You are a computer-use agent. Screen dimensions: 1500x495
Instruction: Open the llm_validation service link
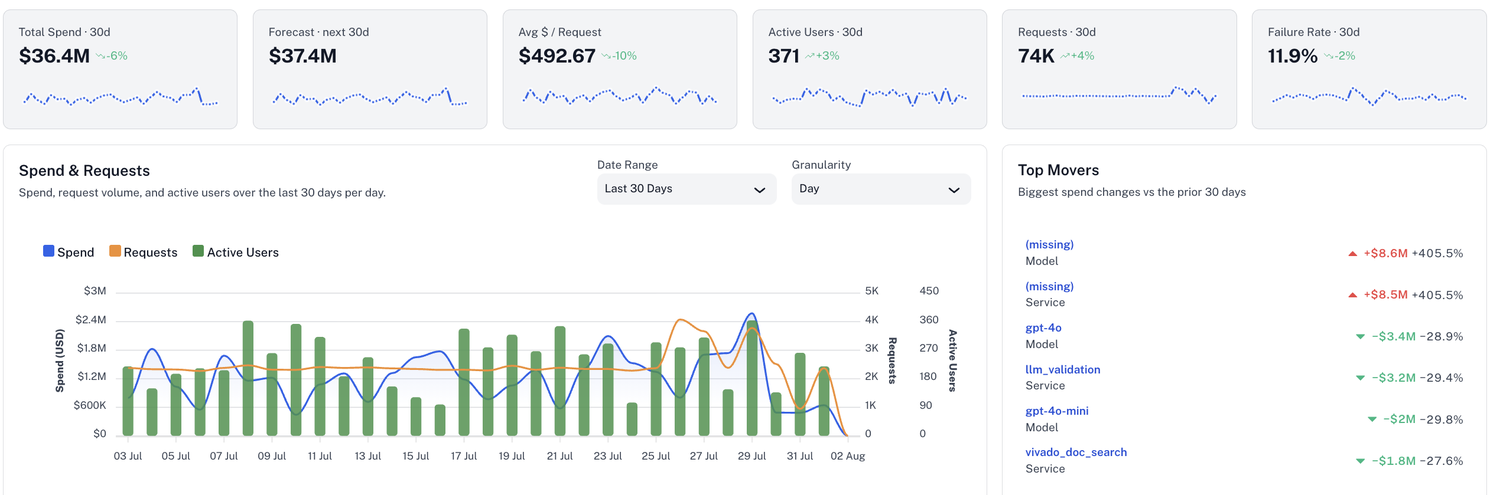pos(1063,370)
